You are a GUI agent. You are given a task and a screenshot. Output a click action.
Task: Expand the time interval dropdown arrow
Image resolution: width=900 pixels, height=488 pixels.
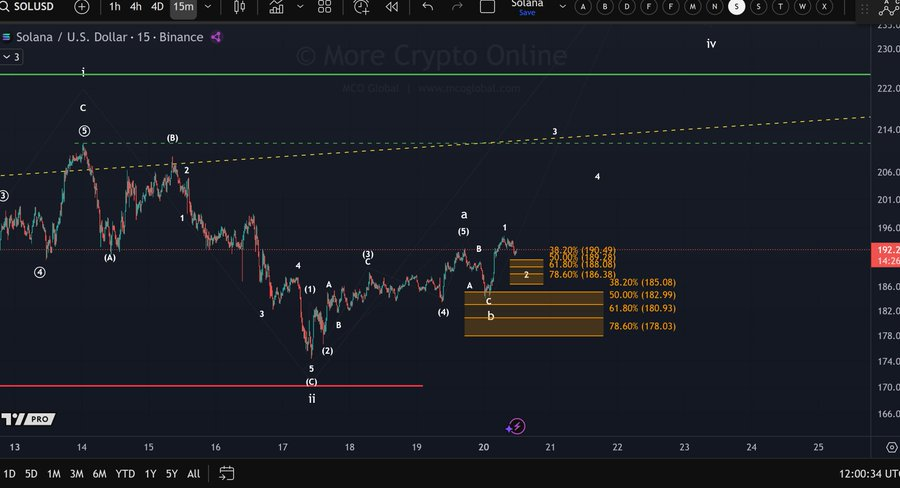pos(207,7)
